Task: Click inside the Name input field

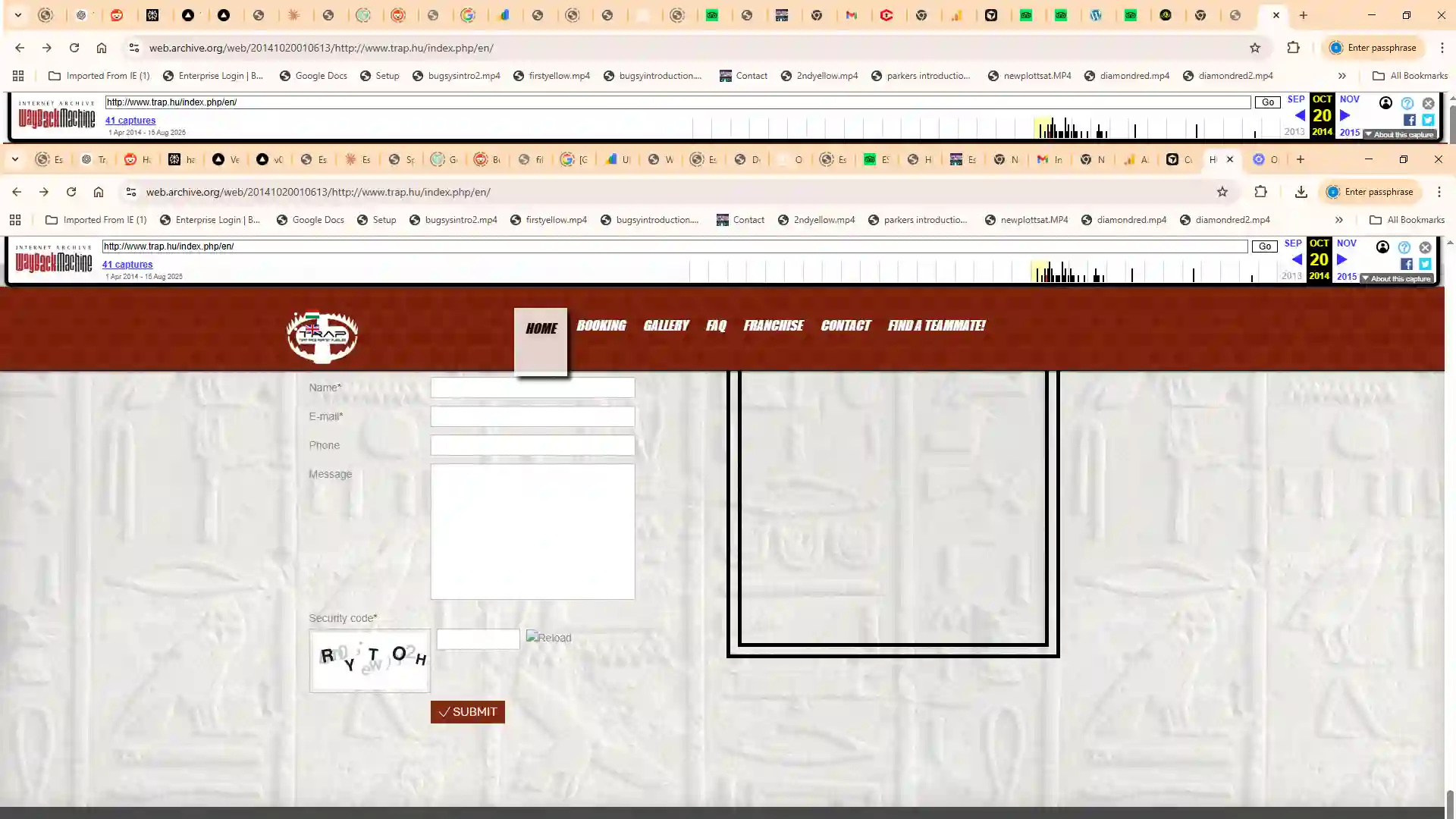Action: [531, 388]
